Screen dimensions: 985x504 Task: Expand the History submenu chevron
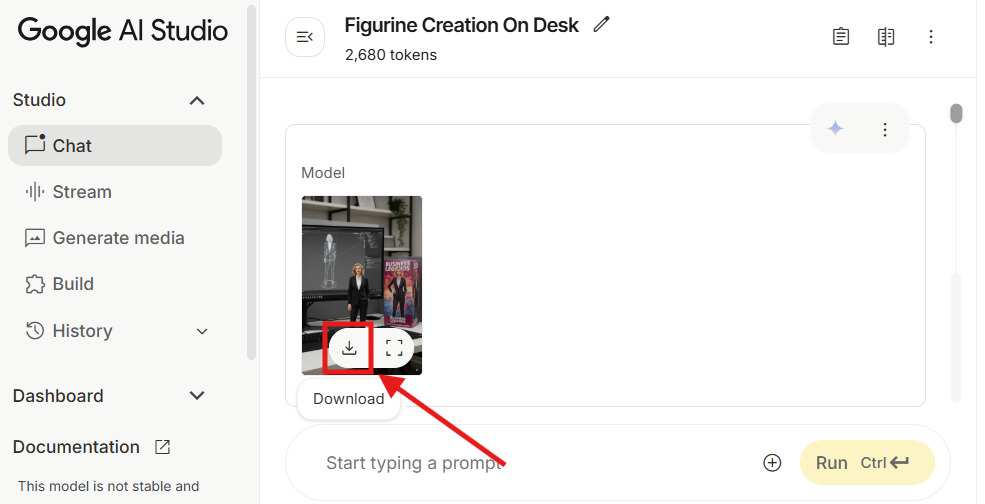tap(202, 331)
